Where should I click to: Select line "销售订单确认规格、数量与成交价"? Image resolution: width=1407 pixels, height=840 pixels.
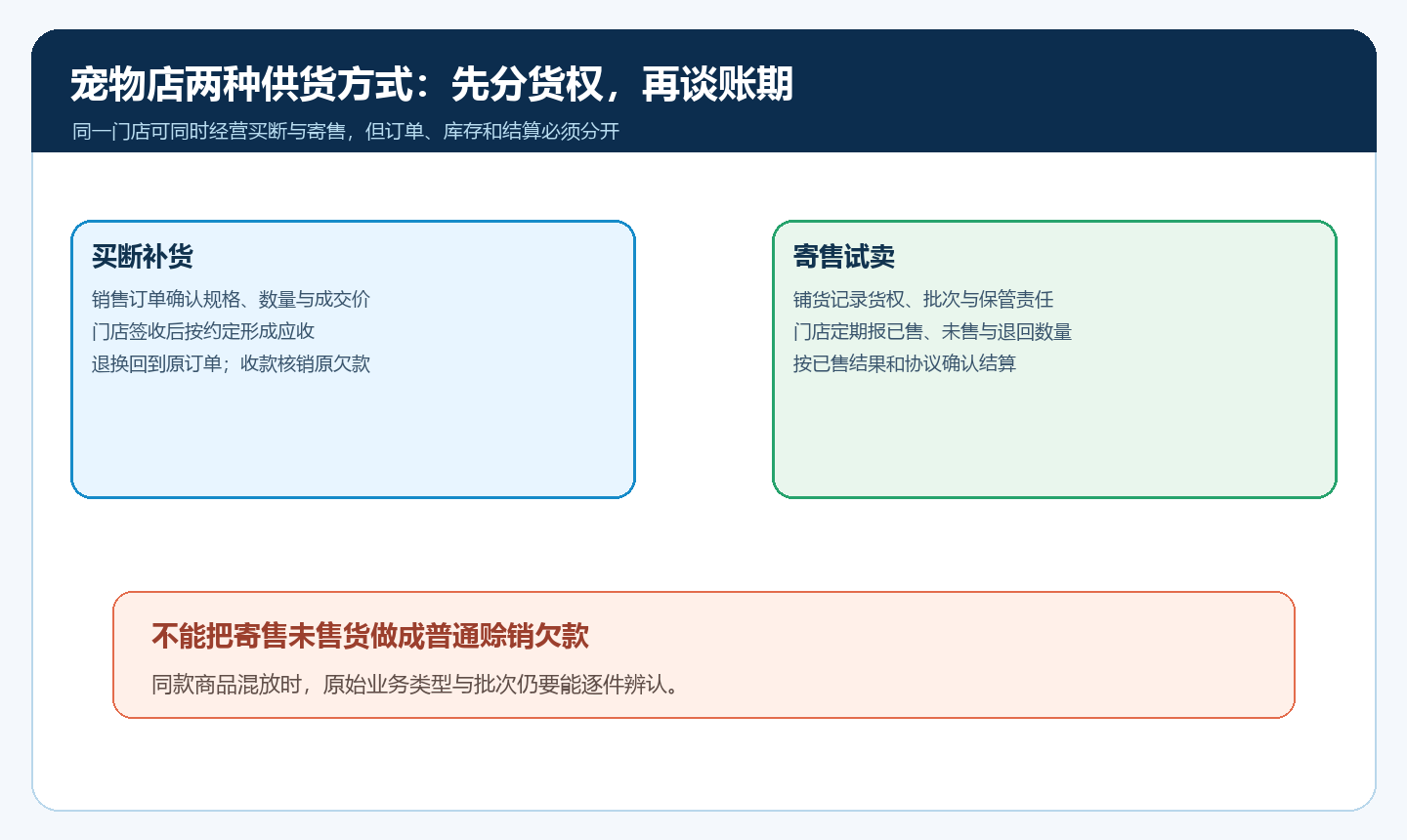coord(232,299)
